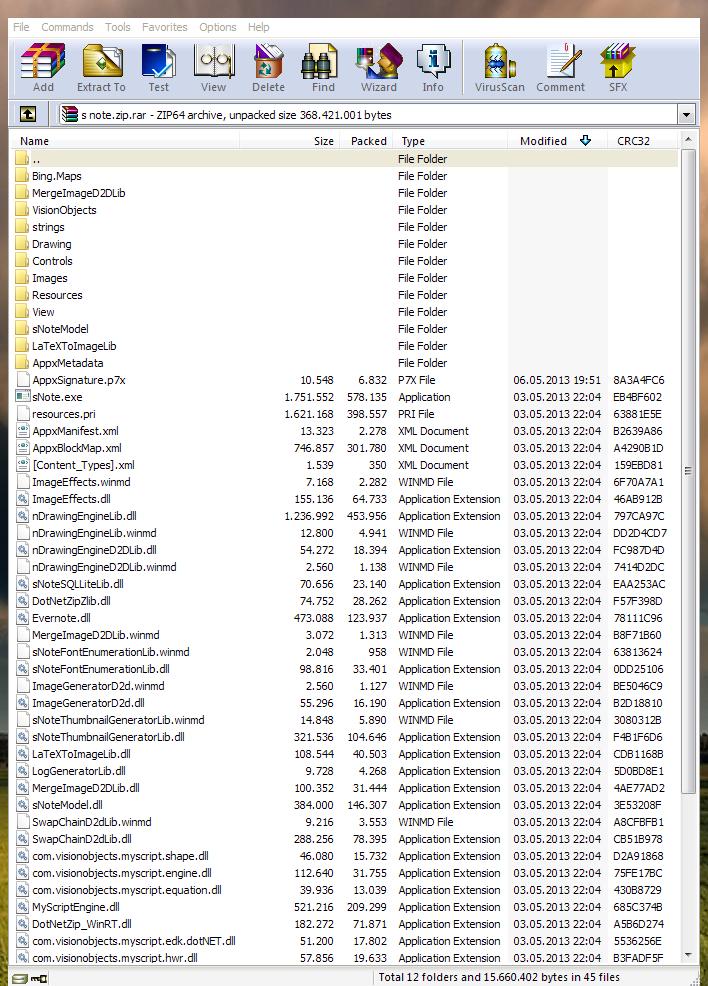Select the VisionObjects folder icon
The image size is (708, 986).
(x=23, y=210)
